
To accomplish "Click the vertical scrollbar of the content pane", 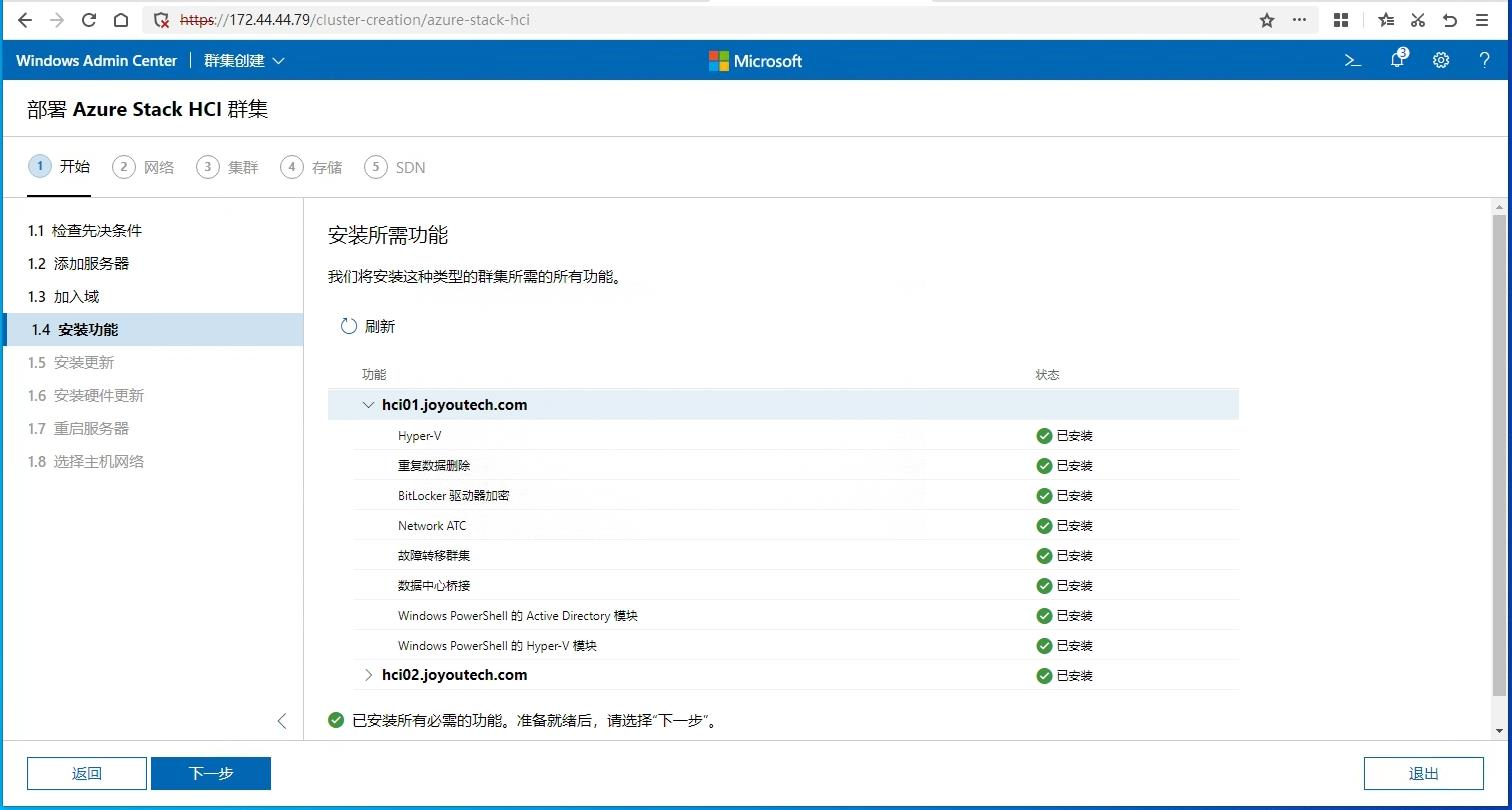I will (x=1498, y=455).
